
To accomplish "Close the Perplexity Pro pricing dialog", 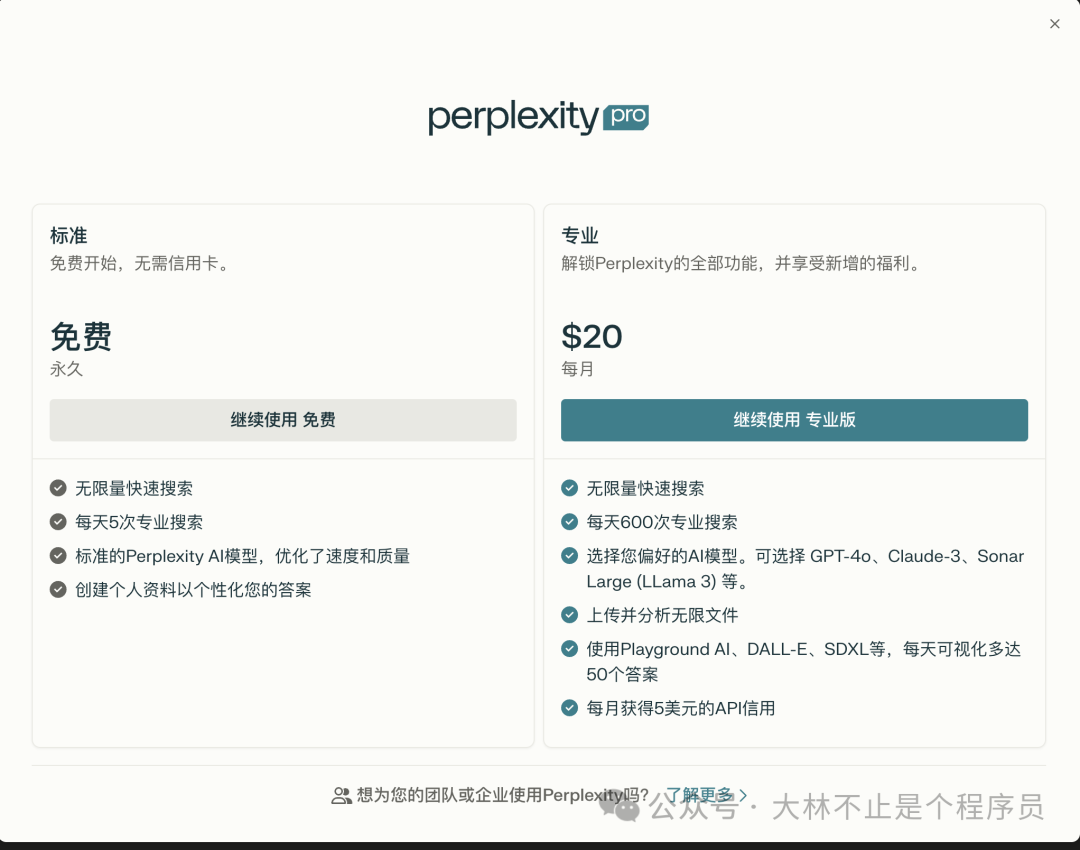I will click(1055, 24).
